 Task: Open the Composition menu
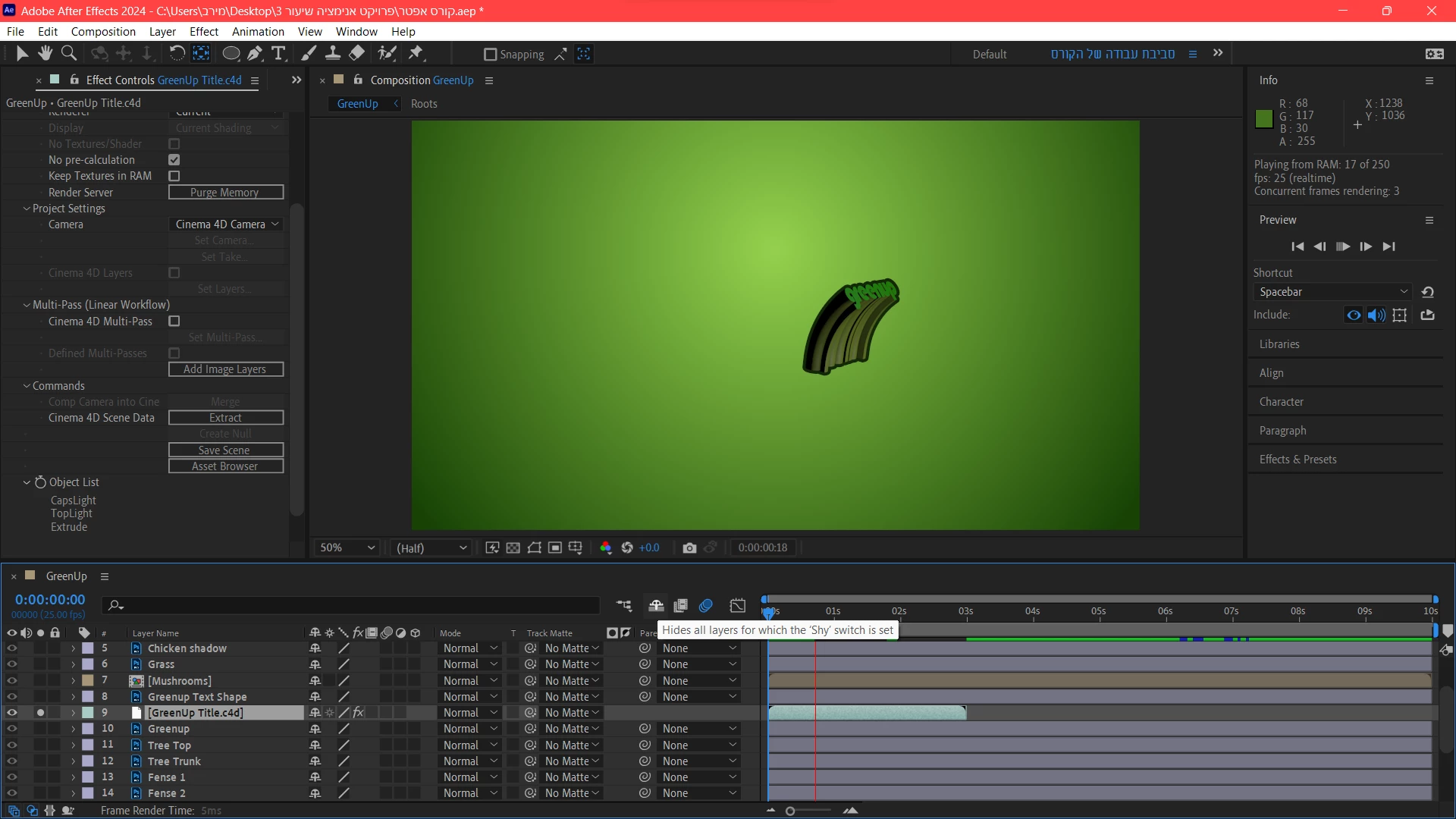pyautogui.click(x=103, y=32)
